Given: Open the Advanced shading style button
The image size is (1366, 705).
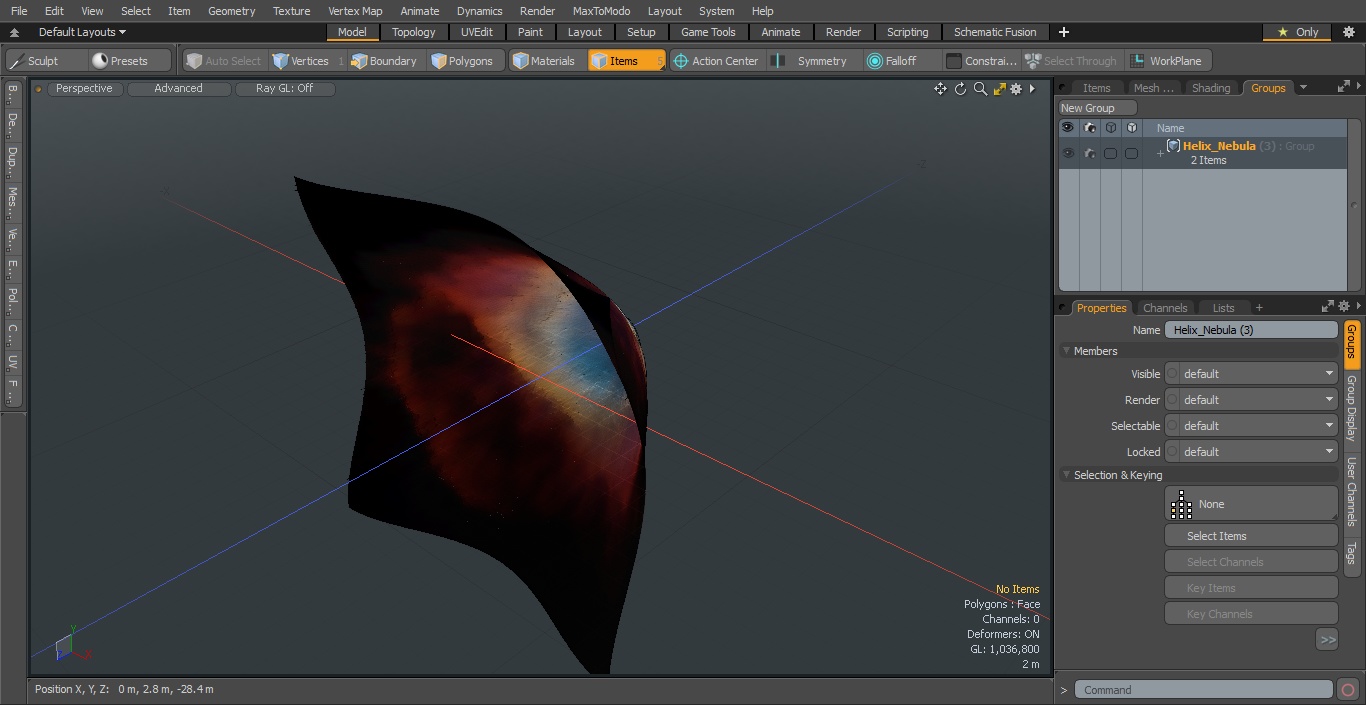Looking at the screenshot, I should pos(178,89).
